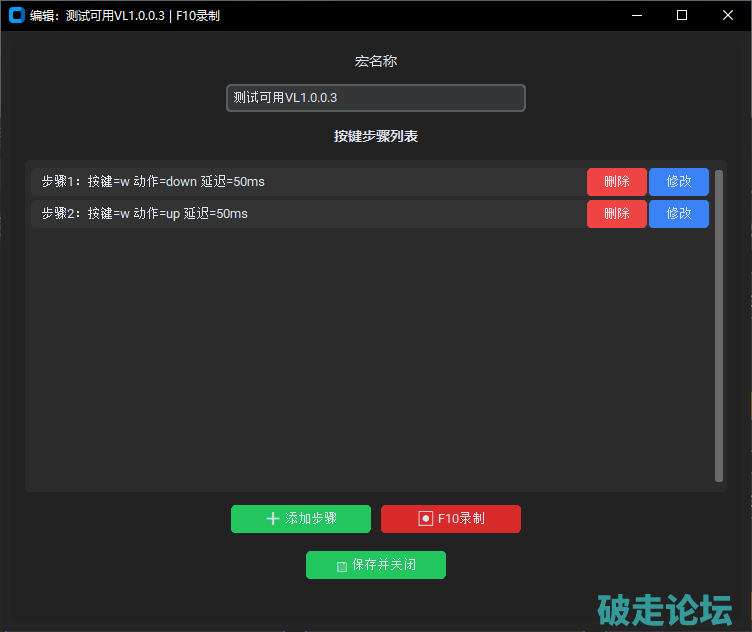752x632 pixels.
Task: Close the macro editor window
Action: (x=727, y=15)
